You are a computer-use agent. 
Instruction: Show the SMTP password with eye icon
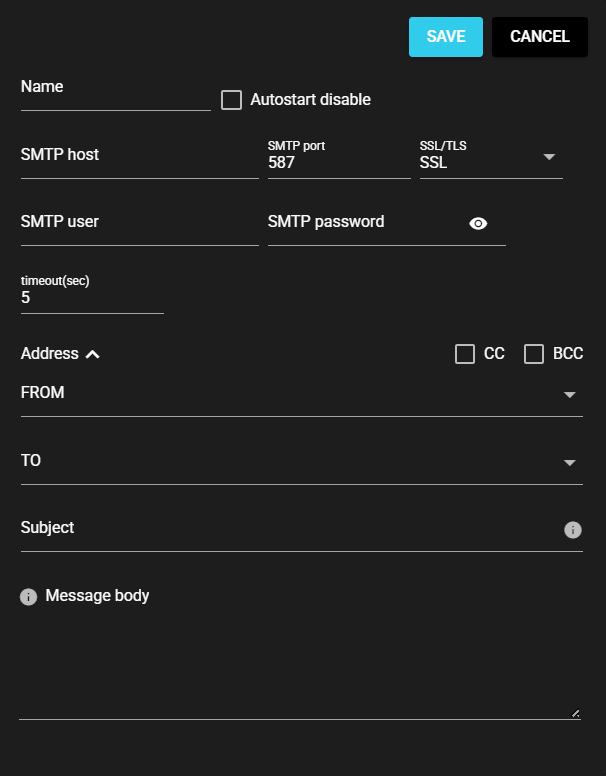click(x=478, y=224)
